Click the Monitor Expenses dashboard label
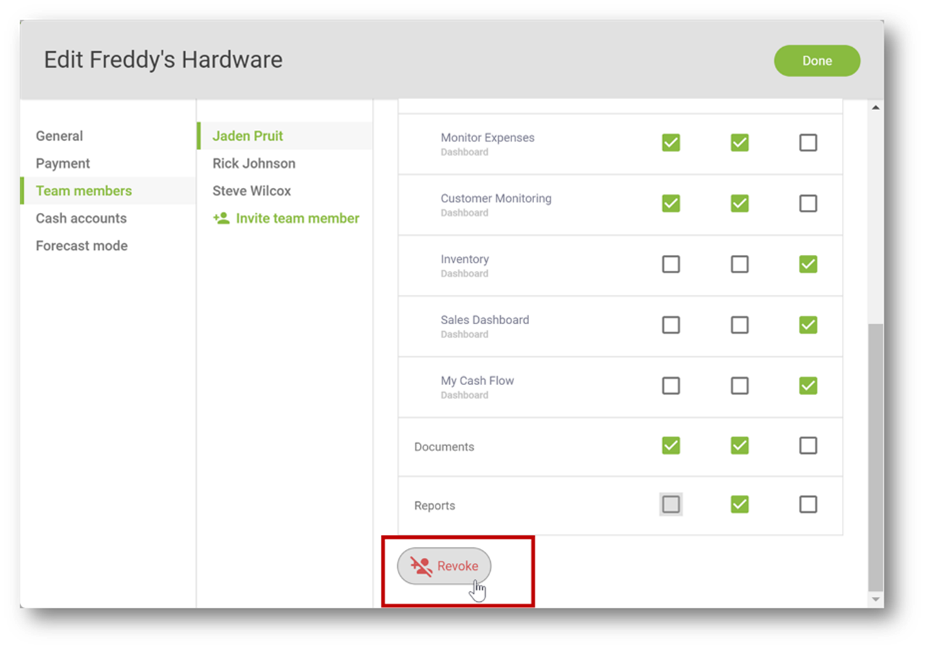925x649 pixels. (x=487, y=137)
